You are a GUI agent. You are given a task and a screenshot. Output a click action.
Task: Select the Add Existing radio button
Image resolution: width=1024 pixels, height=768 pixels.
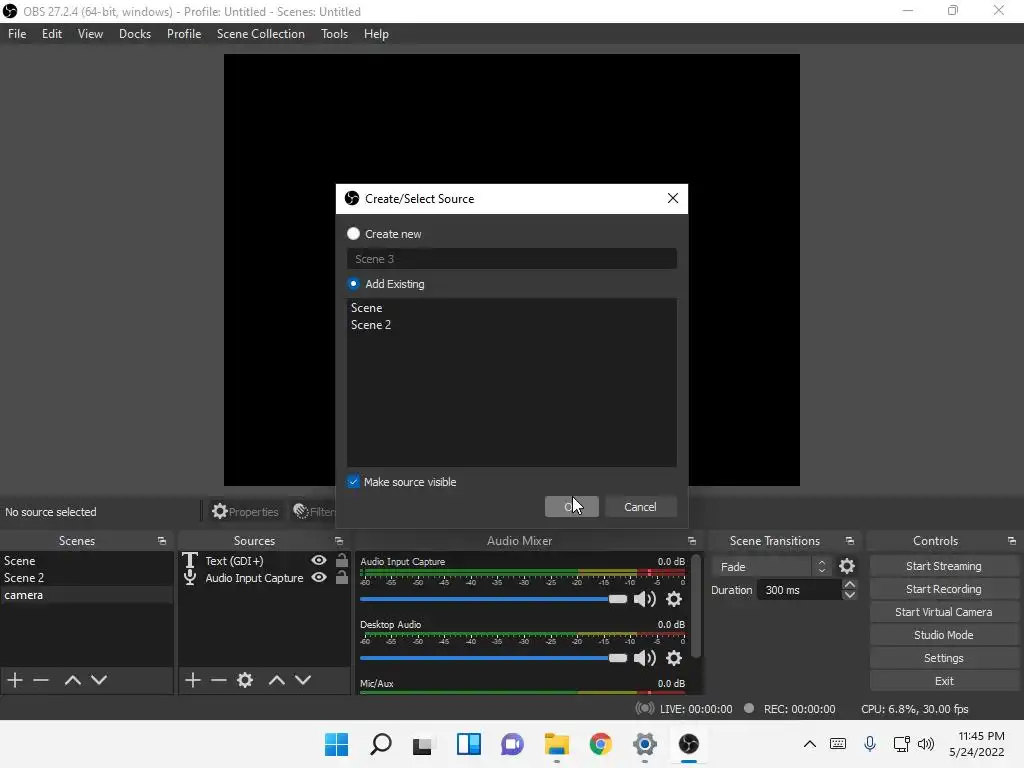pyautogui.click(x=353, y=283)
